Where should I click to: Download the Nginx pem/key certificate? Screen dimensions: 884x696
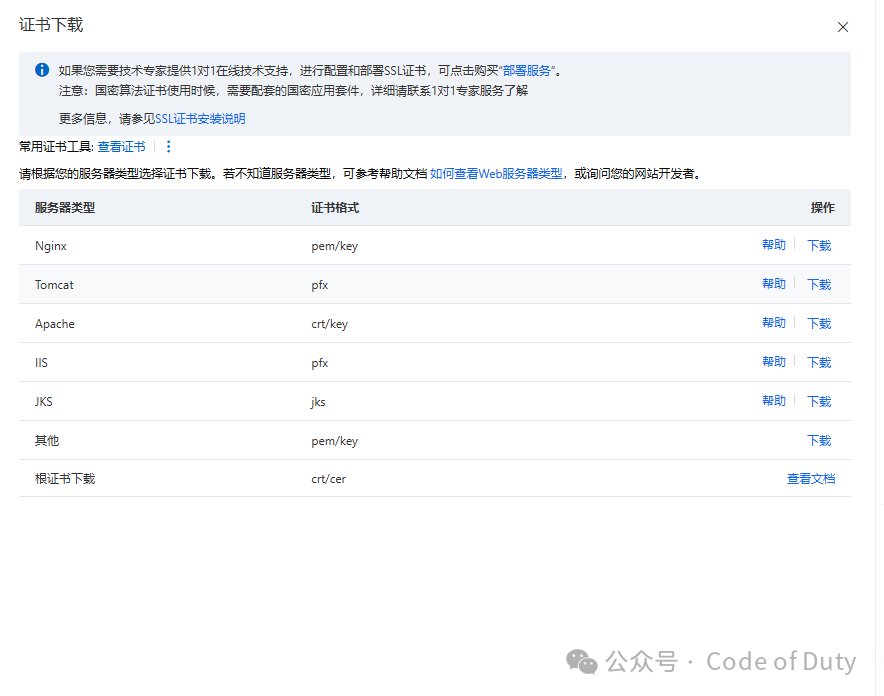tap(819, 245)
